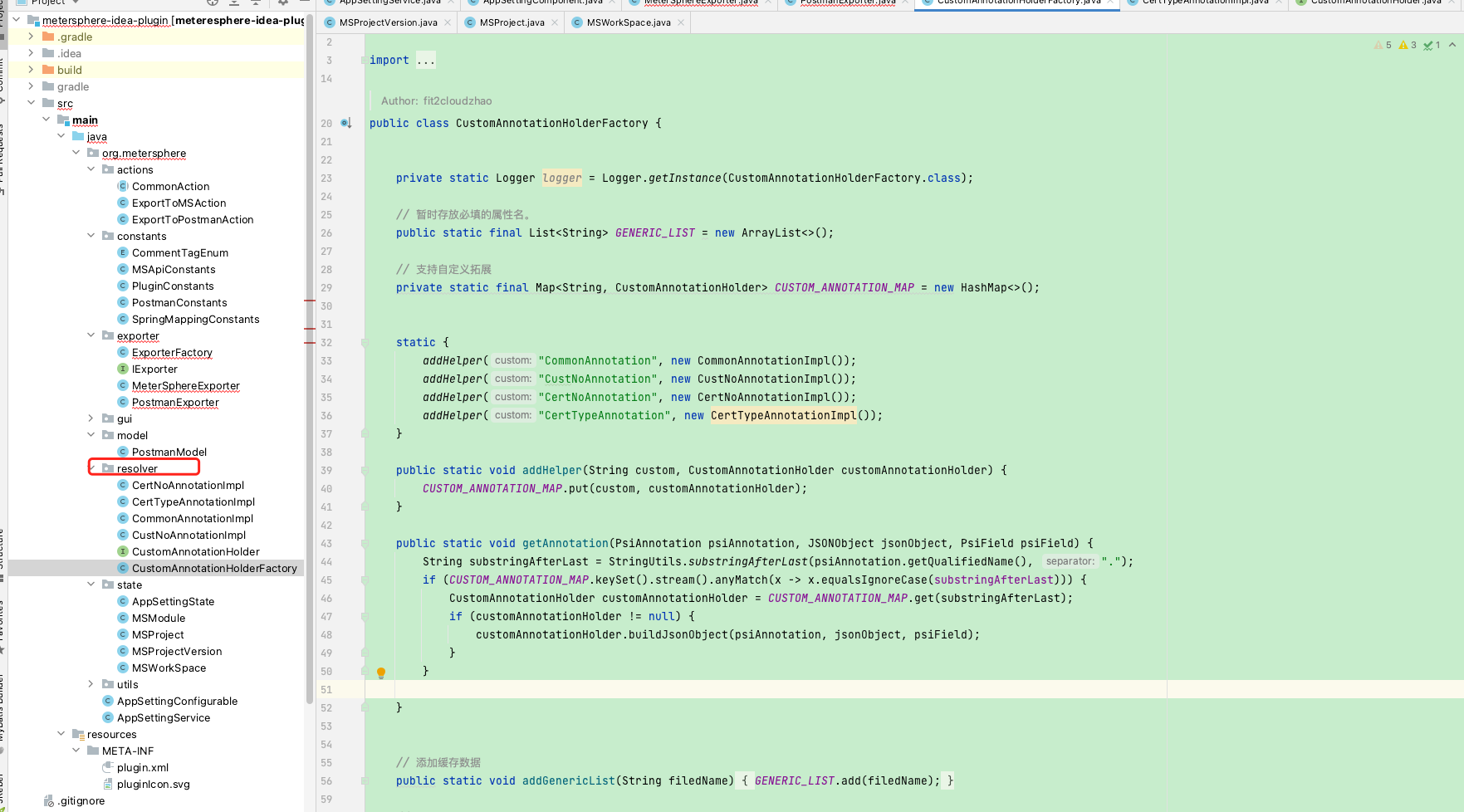Collapse the resources folder arrow
Screen dimensions: 1464x812
(61, 734)
